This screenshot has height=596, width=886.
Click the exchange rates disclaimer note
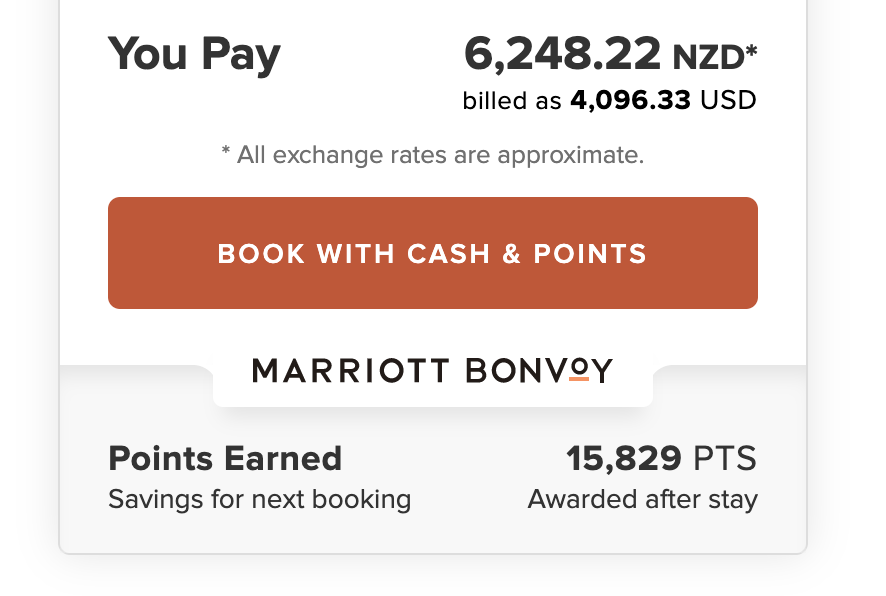point(432,155)
